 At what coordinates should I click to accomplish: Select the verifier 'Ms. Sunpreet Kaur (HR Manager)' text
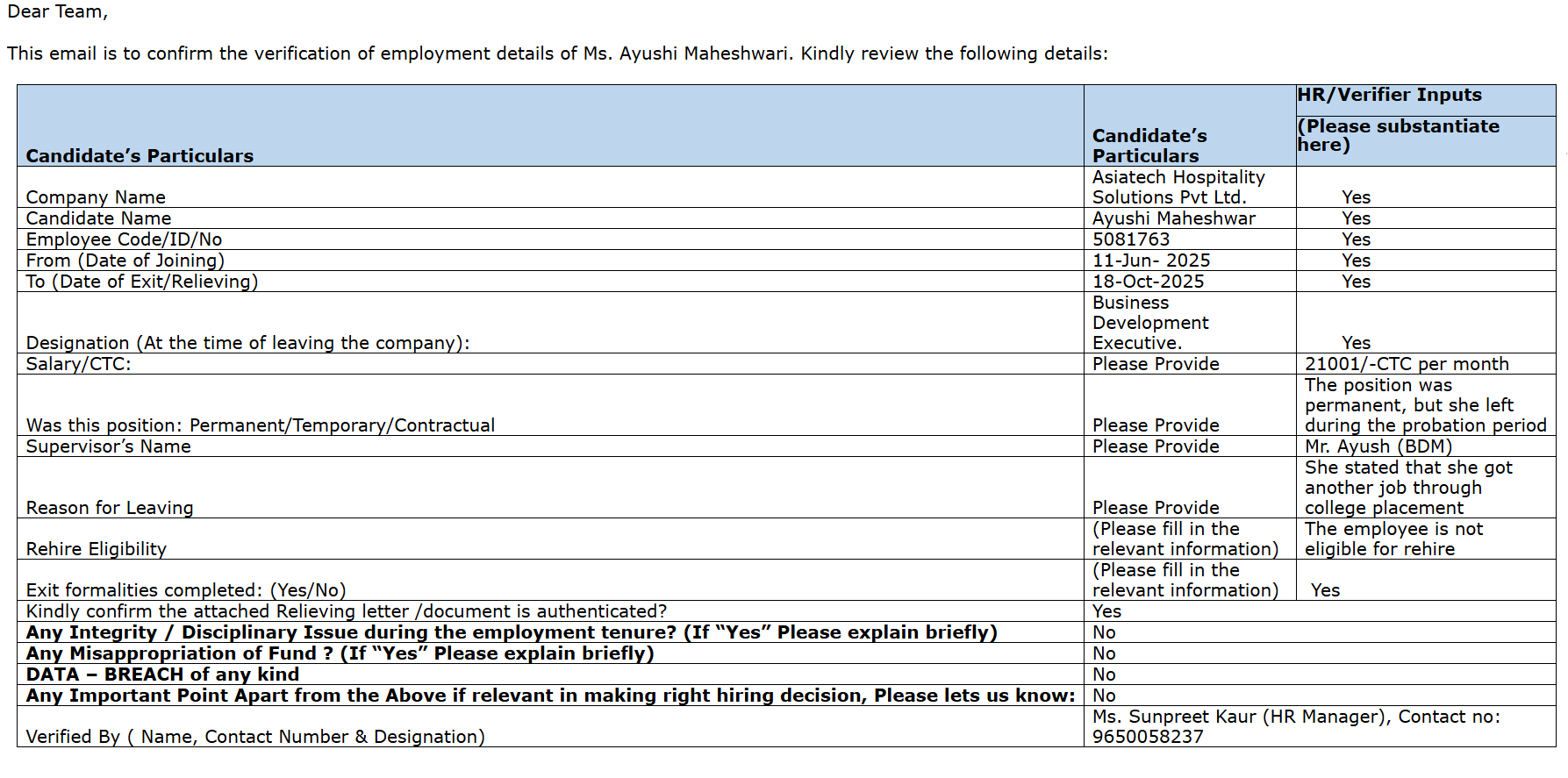point(1240,717)
